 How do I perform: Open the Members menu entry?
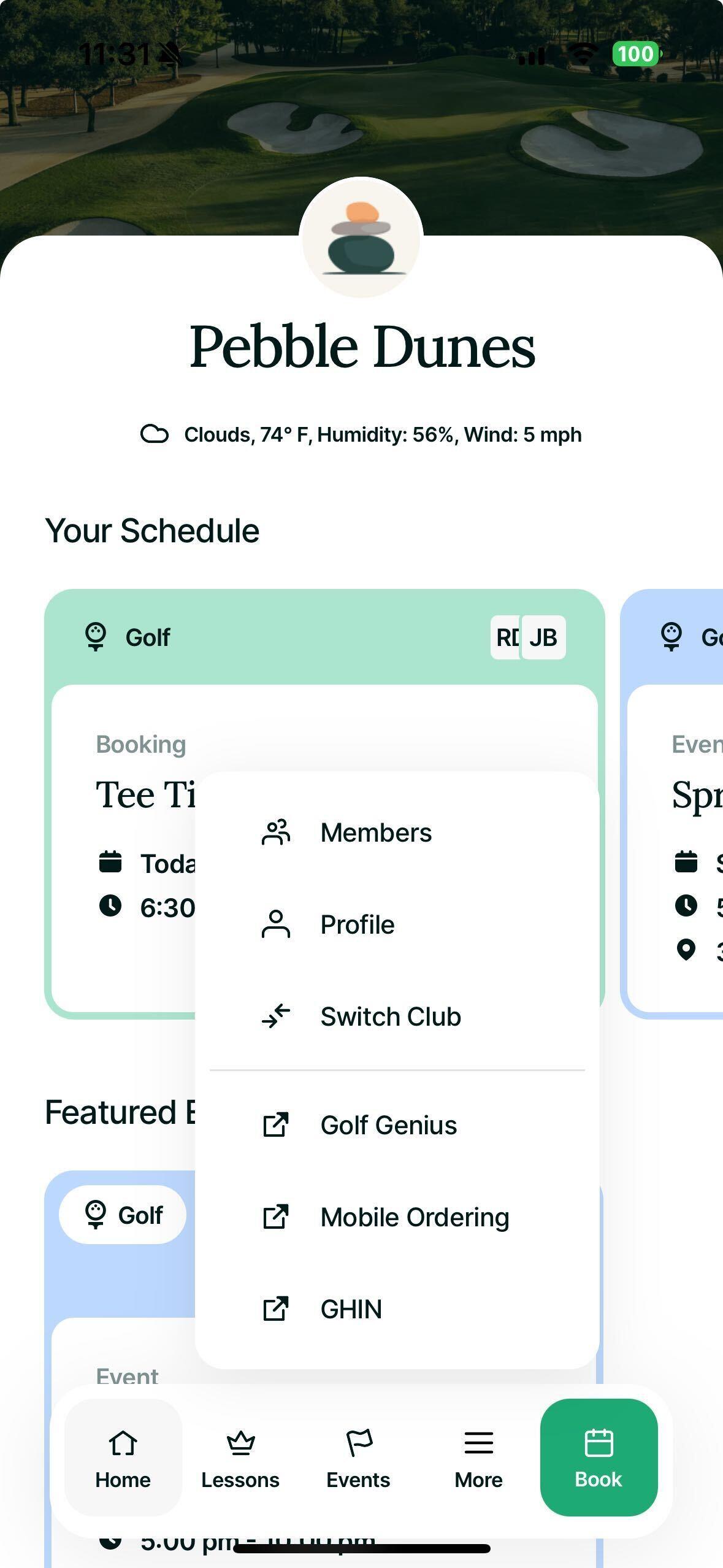375,832
